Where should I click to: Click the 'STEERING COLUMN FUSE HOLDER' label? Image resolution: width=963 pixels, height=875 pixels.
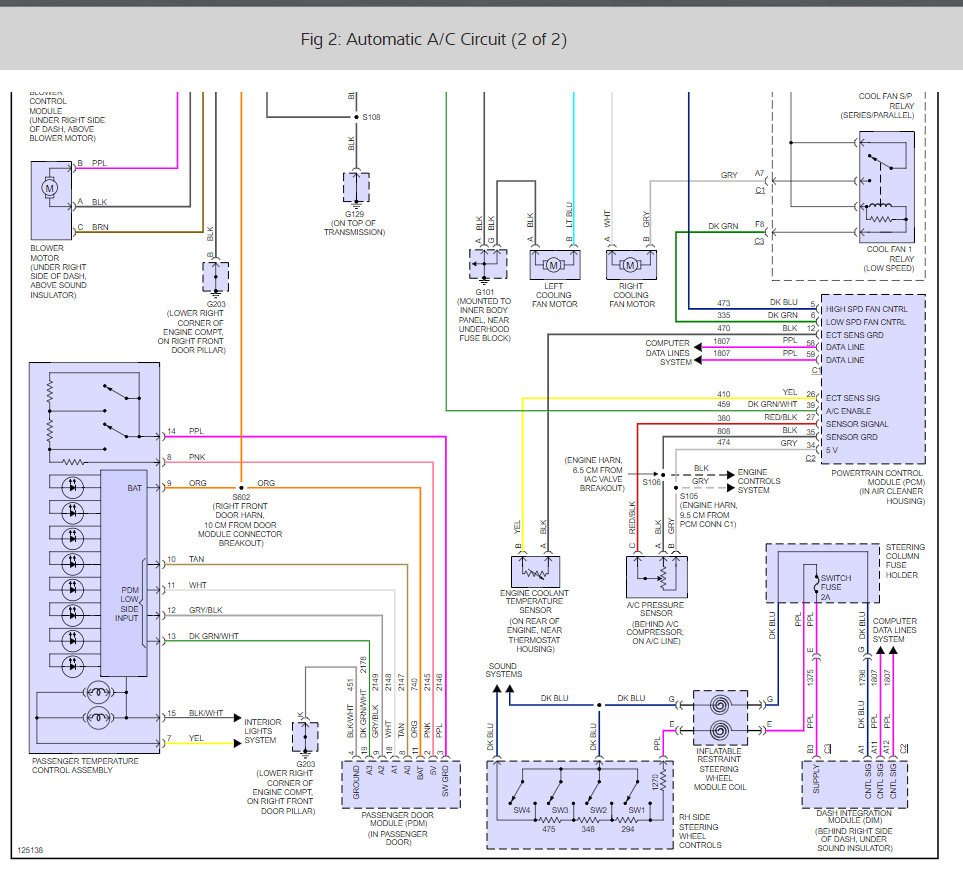(x=905, y=561)
